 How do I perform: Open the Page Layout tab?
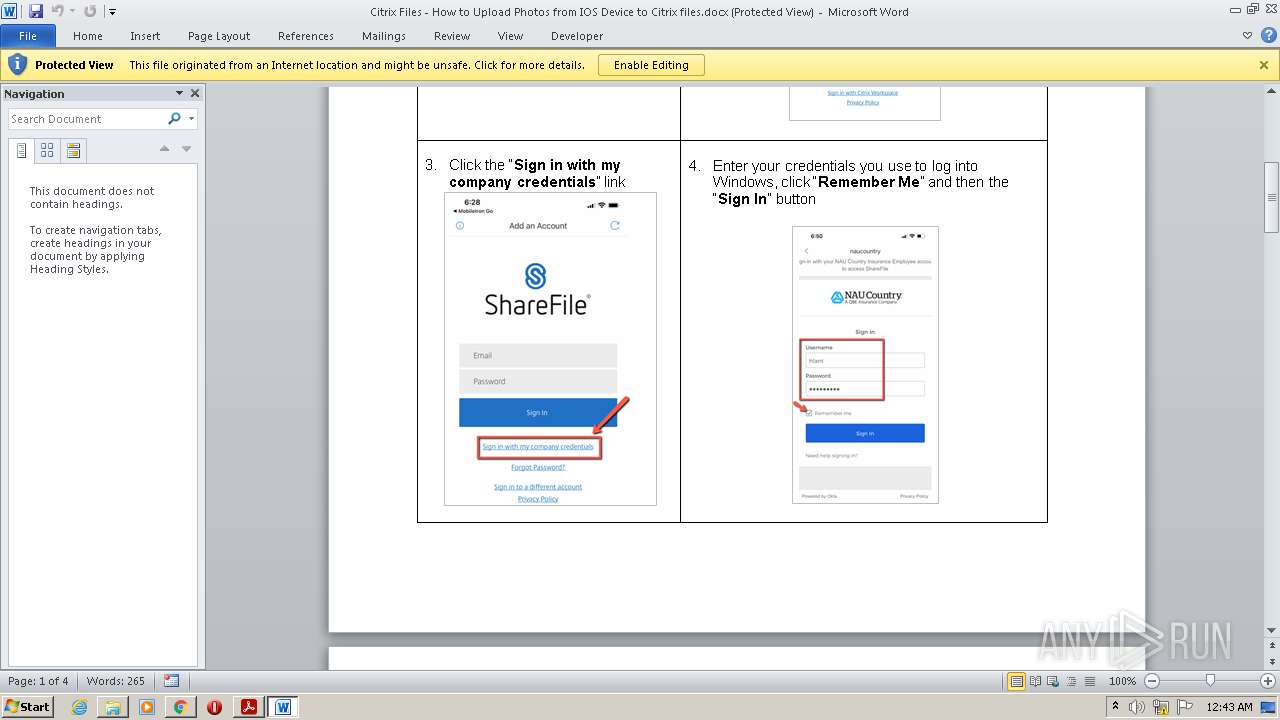(219, 36)
